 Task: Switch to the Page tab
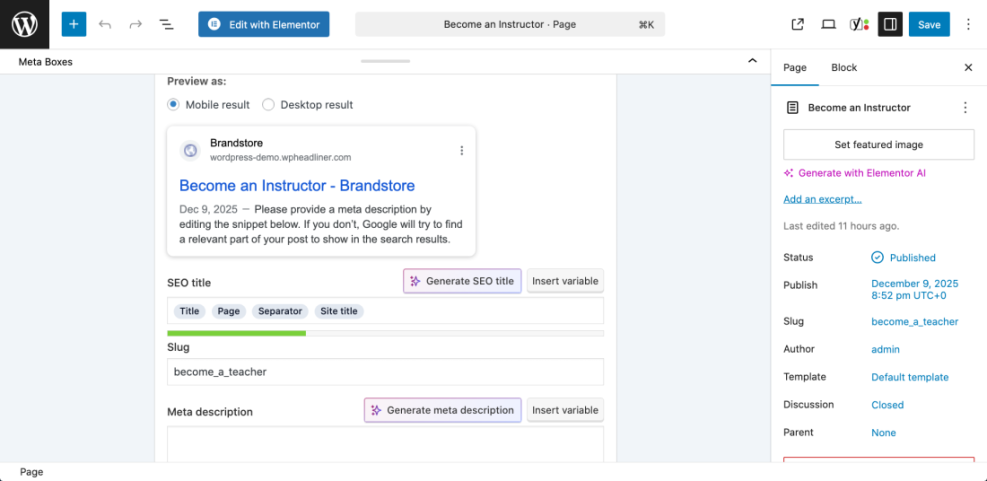click(794, 67)
